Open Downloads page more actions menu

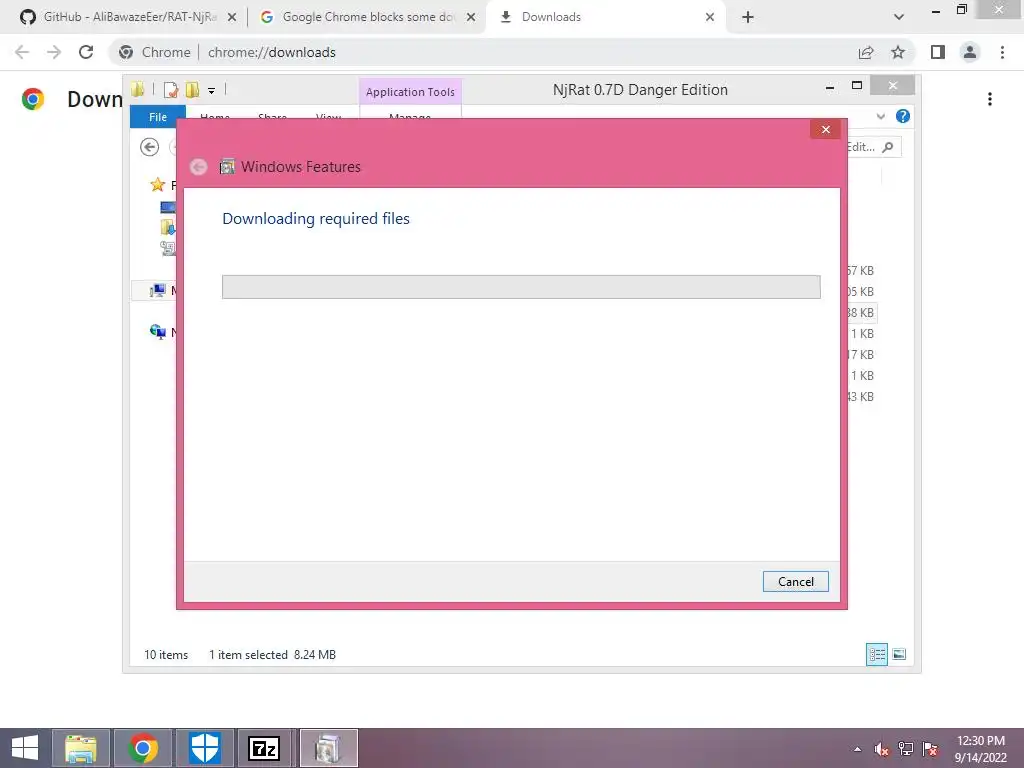click(x=990, y=99)
